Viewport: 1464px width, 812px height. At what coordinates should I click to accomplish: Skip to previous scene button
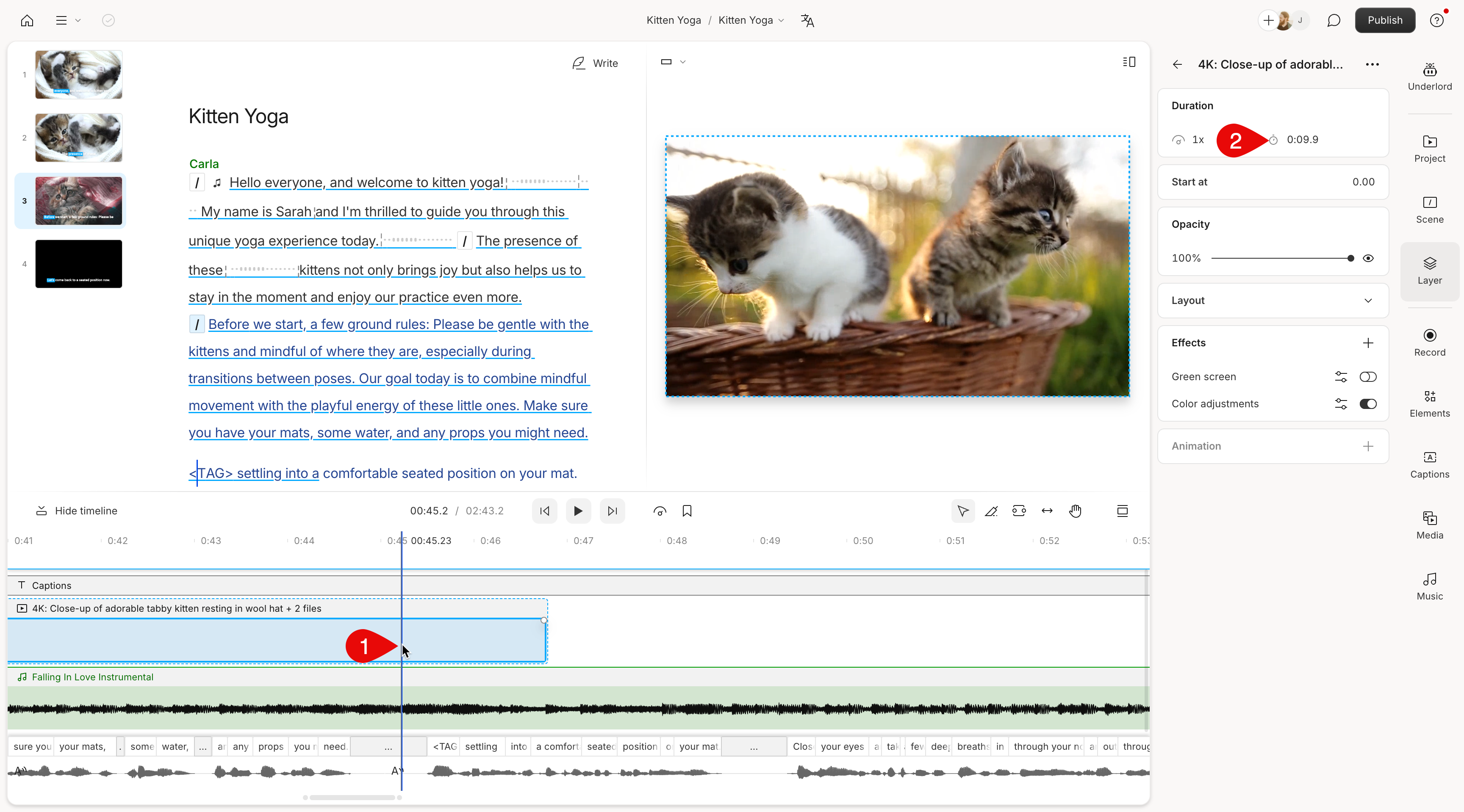(x=544, y=511)
